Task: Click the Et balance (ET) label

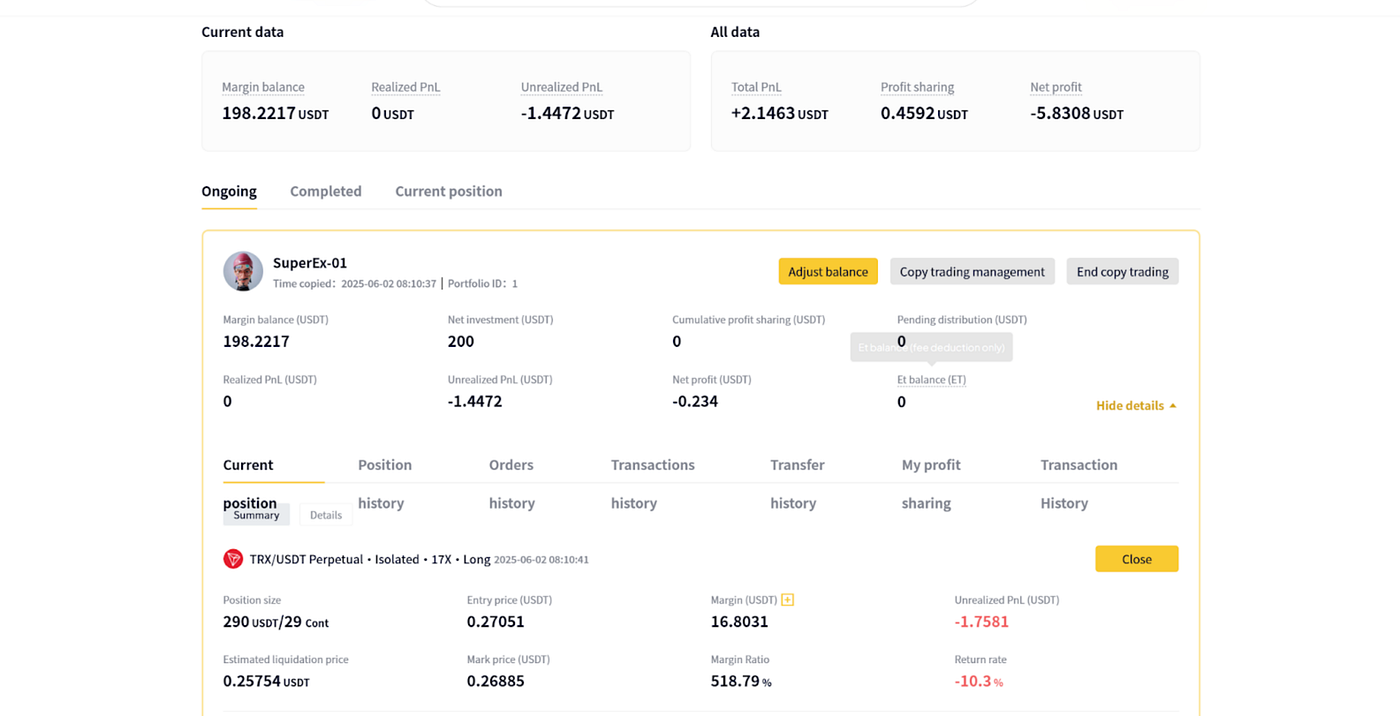Action: [x=931, y=379]
